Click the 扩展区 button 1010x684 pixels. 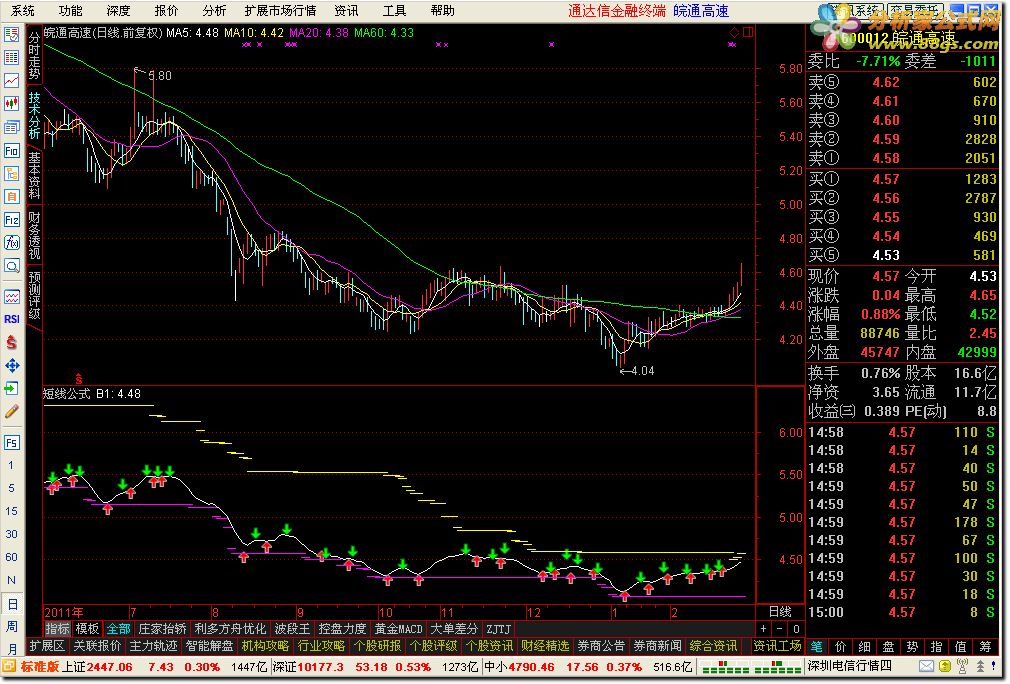[47, 646]
